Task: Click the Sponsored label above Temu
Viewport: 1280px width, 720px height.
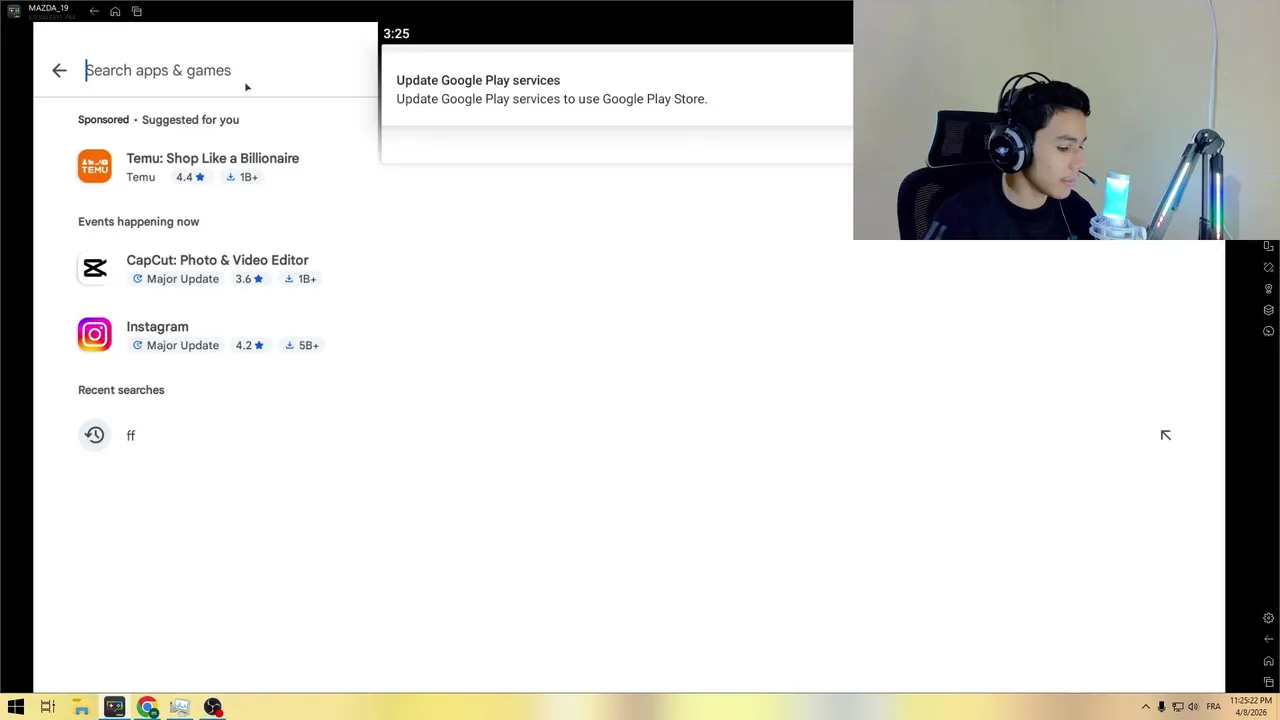Action: point(103,120)
